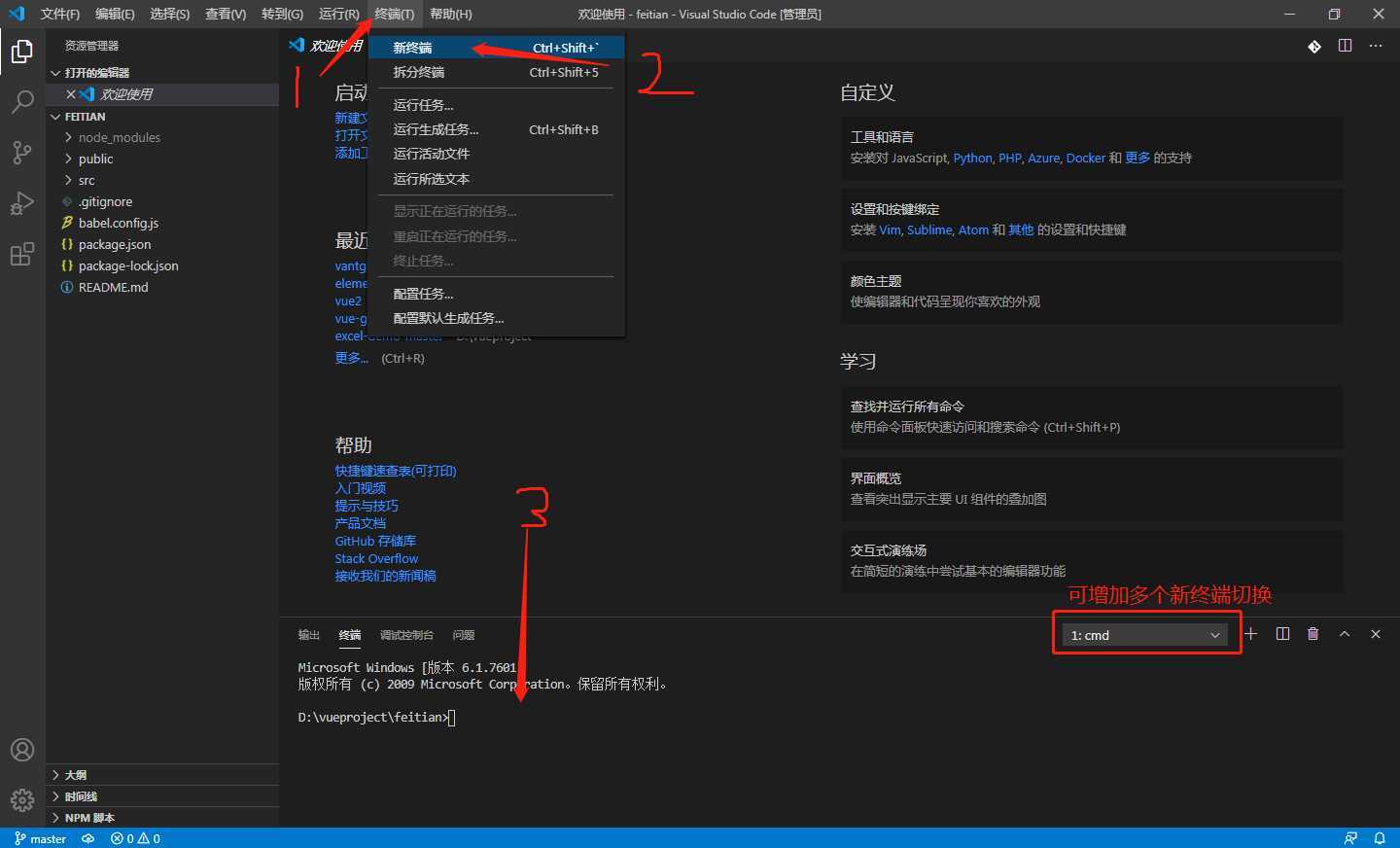
Task: Open the Run and Debug view icon
Action: pyautogui.click(x=22, y=203)
